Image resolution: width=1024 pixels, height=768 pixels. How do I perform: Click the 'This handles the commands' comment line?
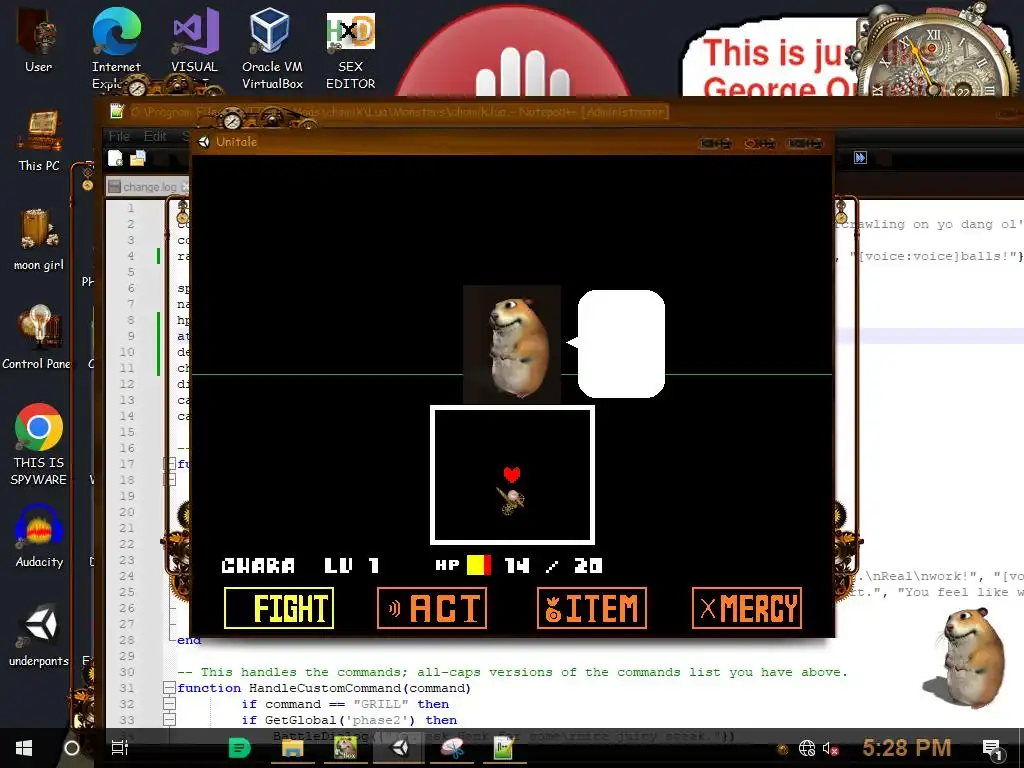[512, 672]
